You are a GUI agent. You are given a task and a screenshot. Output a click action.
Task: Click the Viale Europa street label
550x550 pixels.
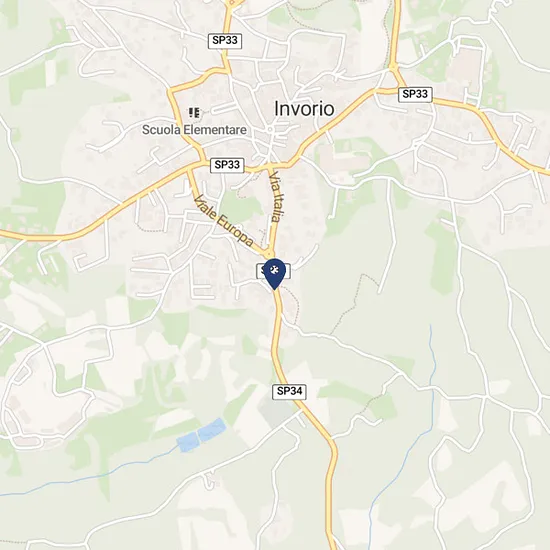(223, 221)
